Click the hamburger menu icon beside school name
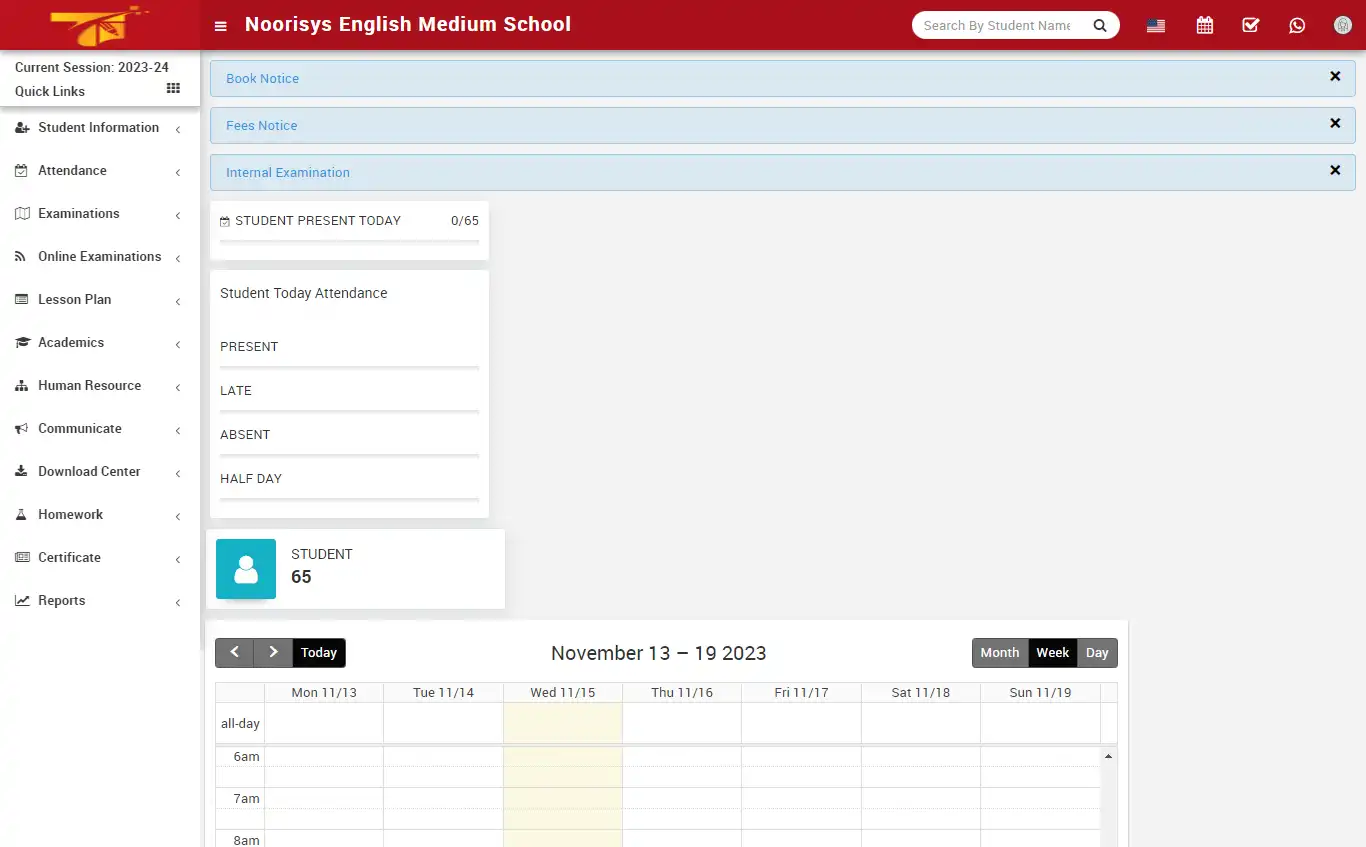1366x847 pixels. click(x=220, y=25)
